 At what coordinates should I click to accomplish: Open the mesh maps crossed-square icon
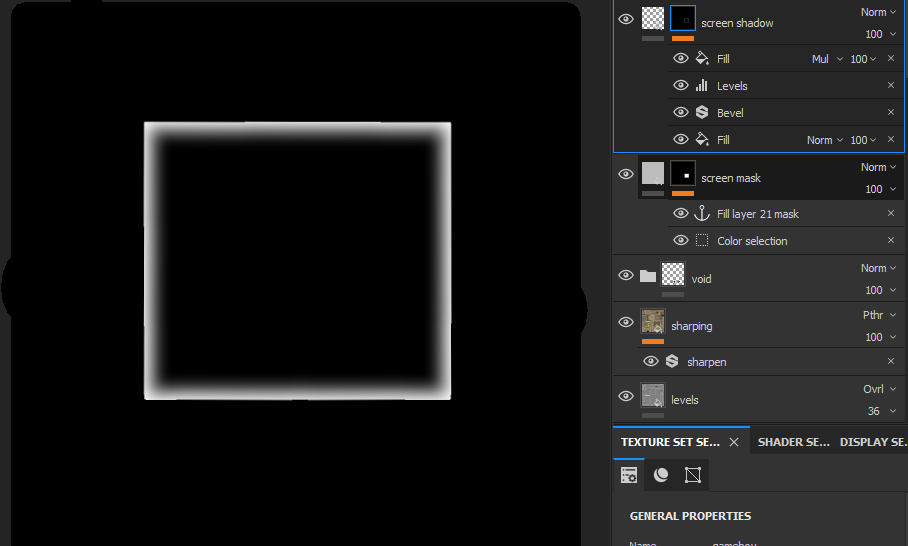pos(693,475)
